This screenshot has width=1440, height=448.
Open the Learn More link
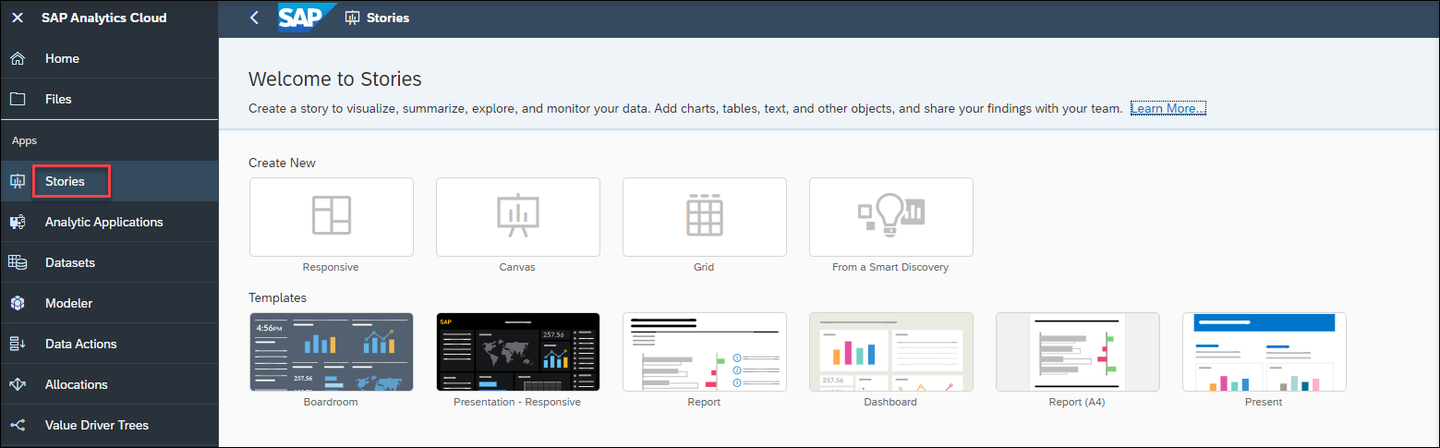click(x=1168, y=108)
